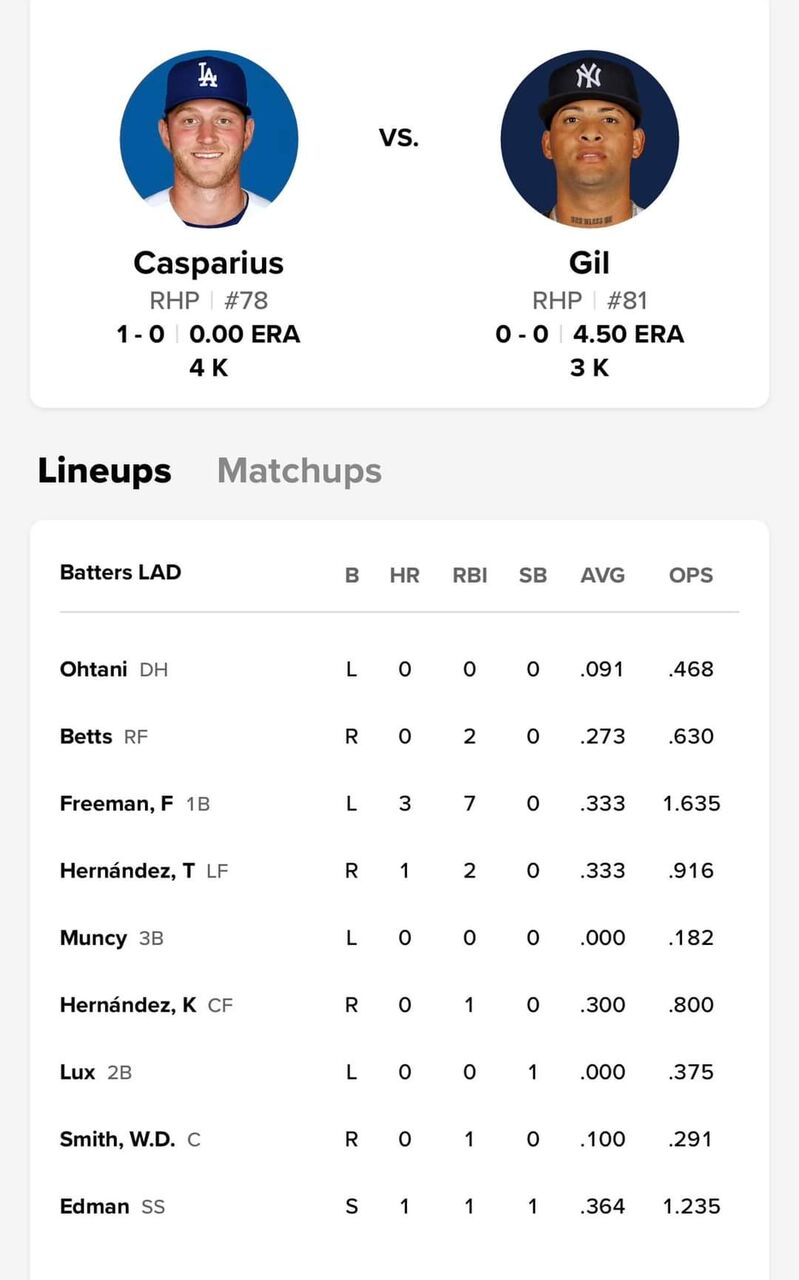Open Gil pitcher name link

589,263
